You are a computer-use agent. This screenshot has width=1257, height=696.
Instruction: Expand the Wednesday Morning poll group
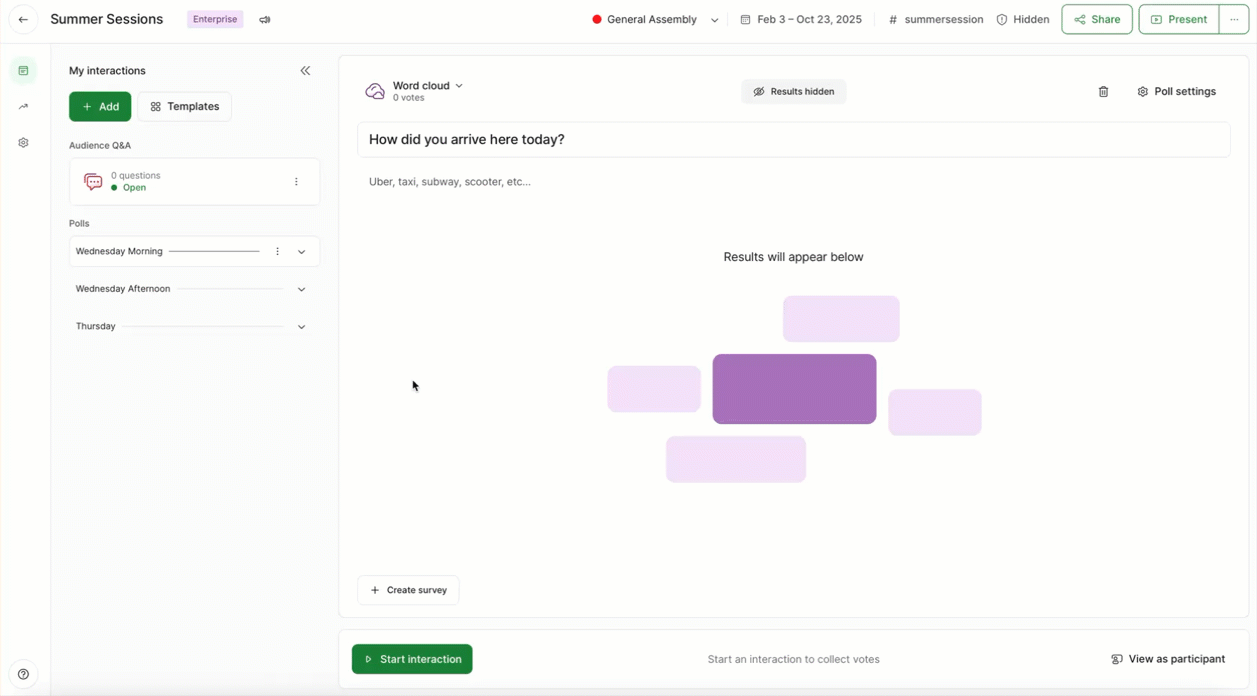pyautogui.click(x=301, y=252)
